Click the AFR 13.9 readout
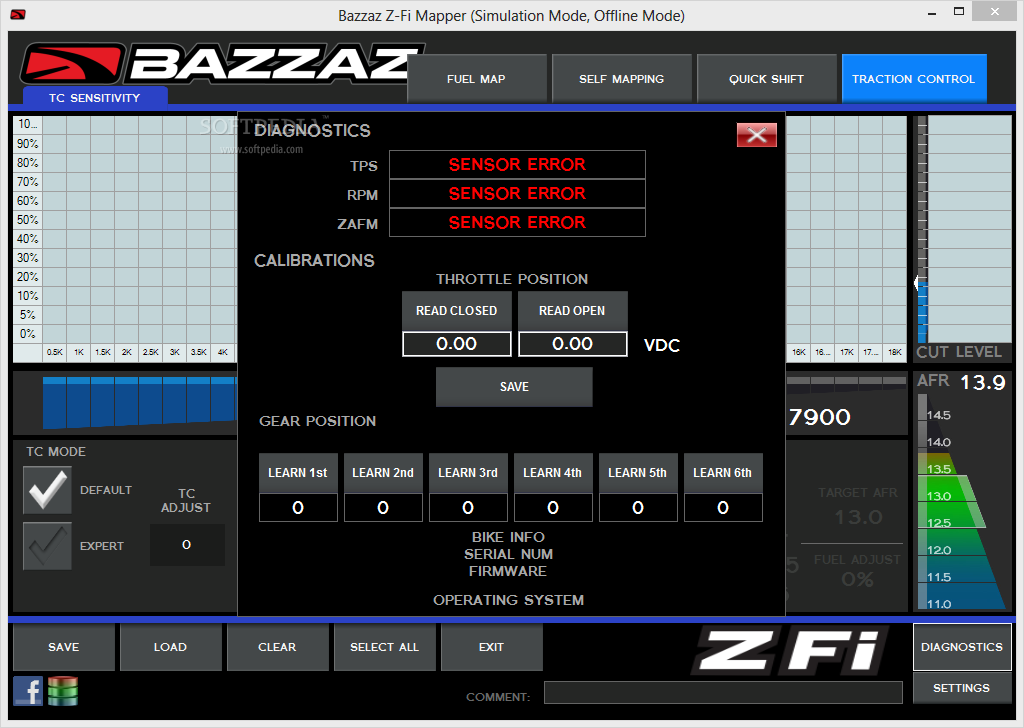Image resolution: width=1024 pixels, height=728 pixels. [983, 382]
